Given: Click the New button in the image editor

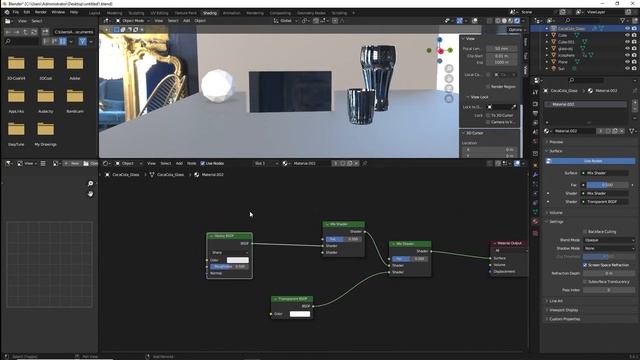Looking at the screenshot, I should point(73,163).
